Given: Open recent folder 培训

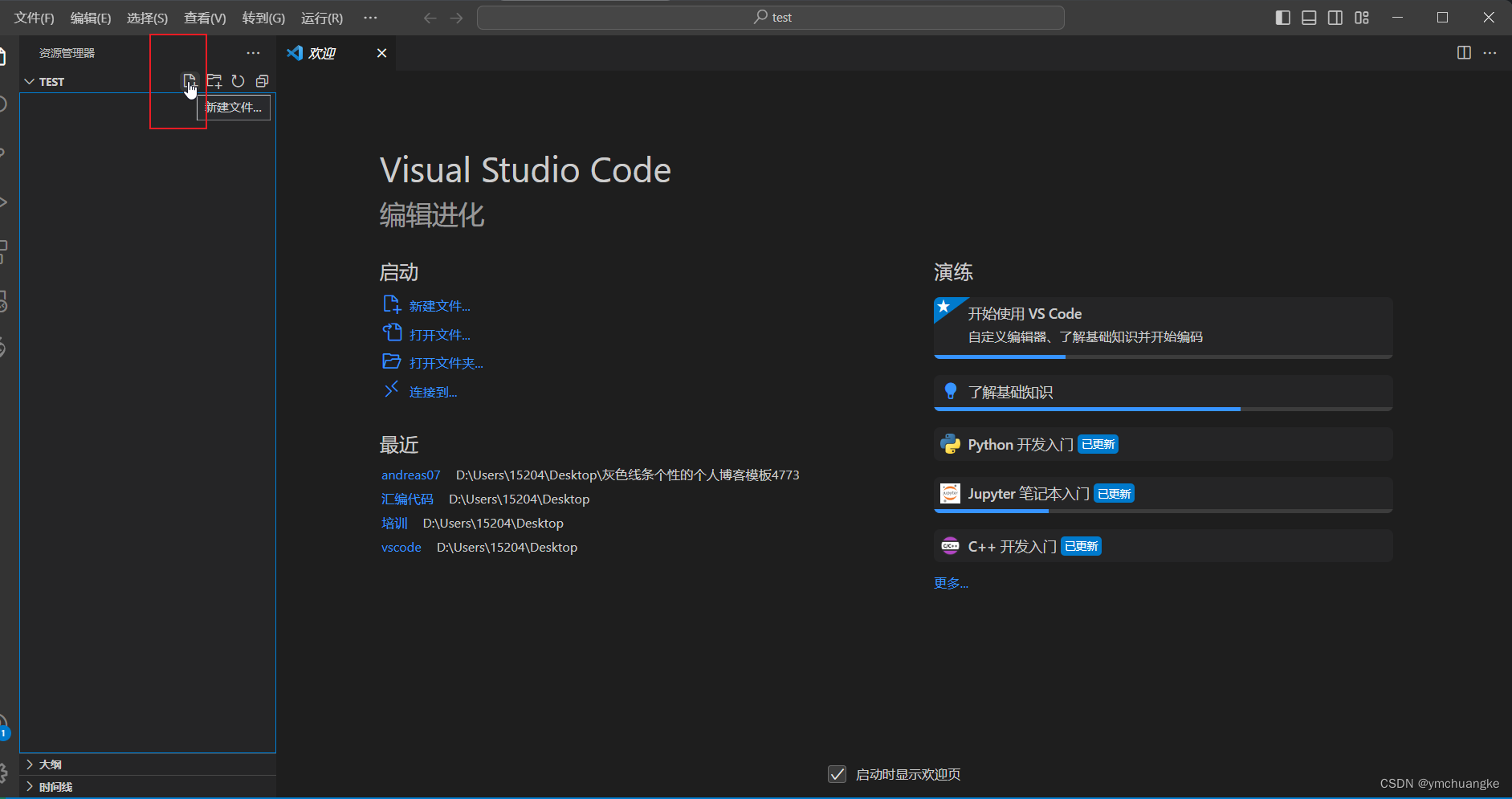Looking at the screenshot, I should coord(394,524).
